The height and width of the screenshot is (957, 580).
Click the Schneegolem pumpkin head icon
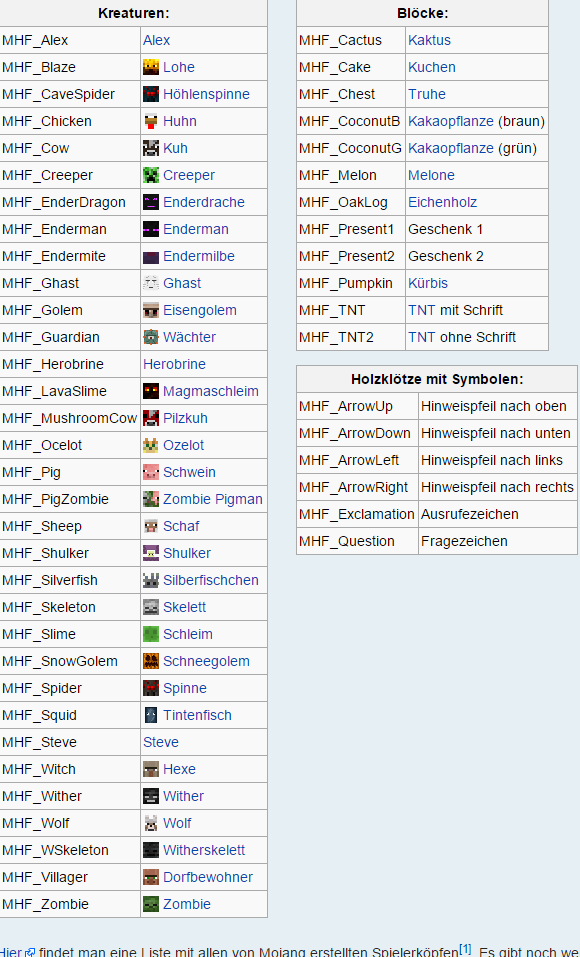click(x=151, y=661)
